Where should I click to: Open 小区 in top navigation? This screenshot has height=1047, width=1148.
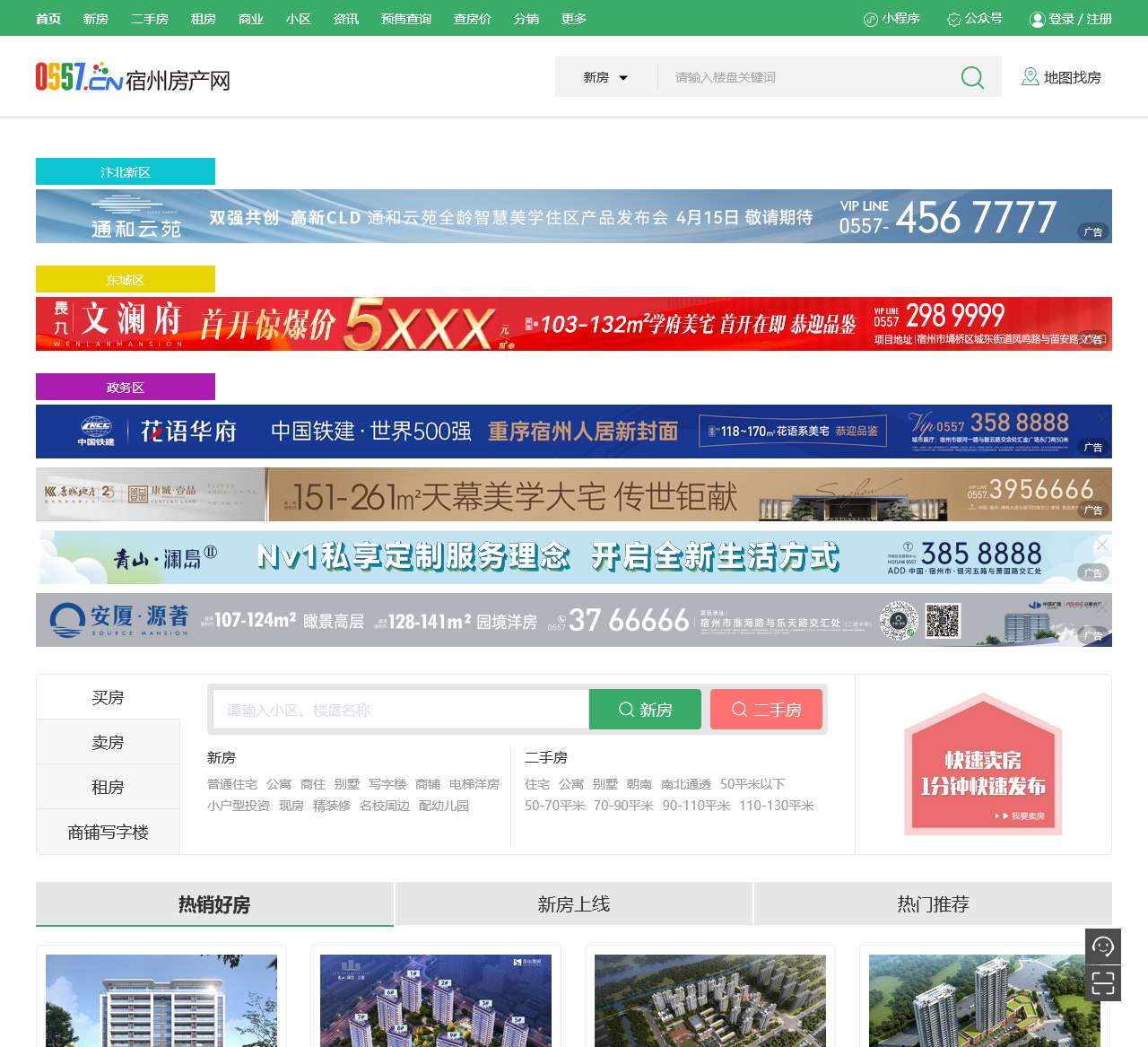(299, 19)
